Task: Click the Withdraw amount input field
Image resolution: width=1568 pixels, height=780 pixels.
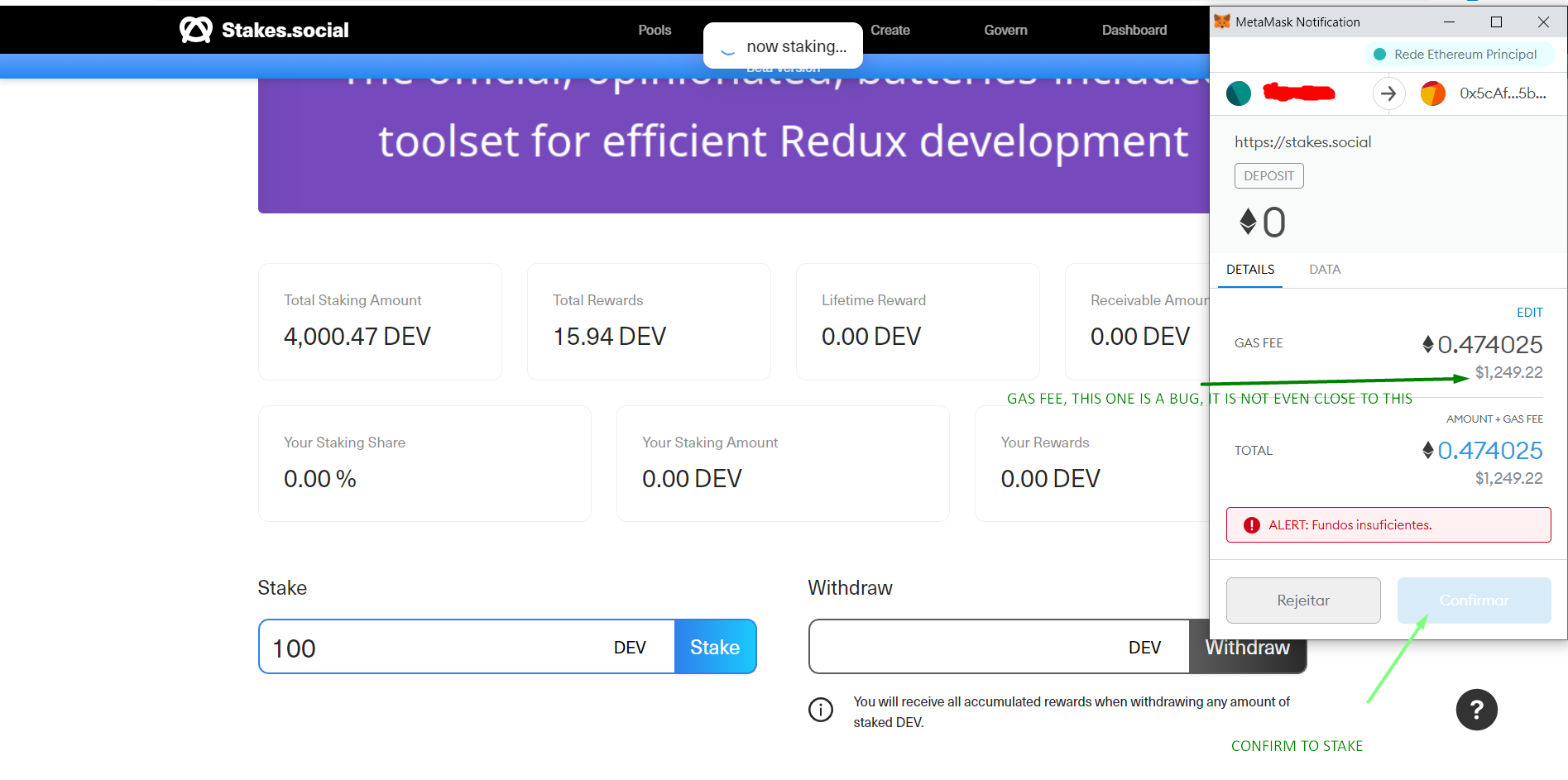Action: [x=1000, y=647]
